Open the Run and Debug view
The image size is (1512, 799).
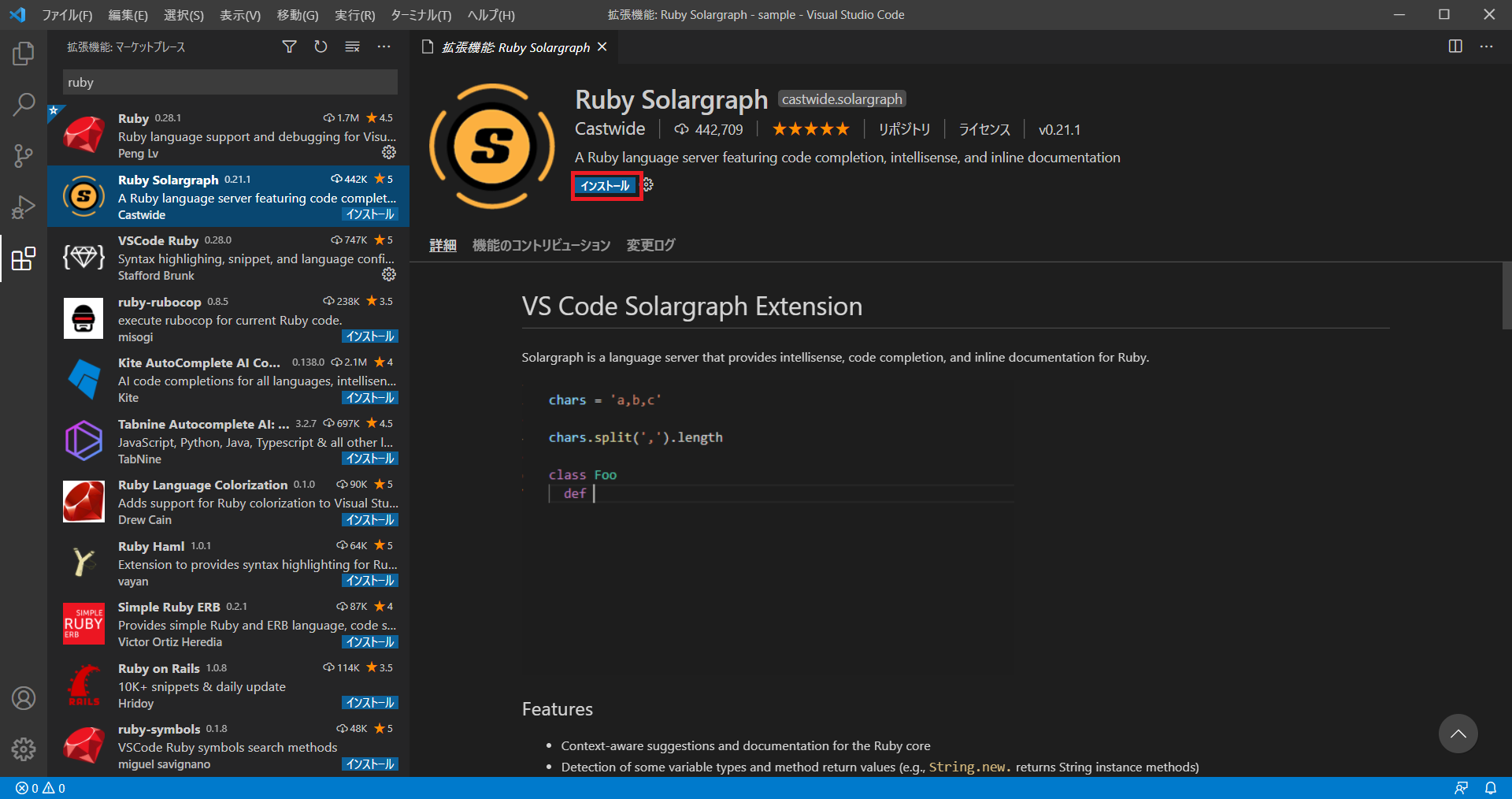tap(24, 207)
